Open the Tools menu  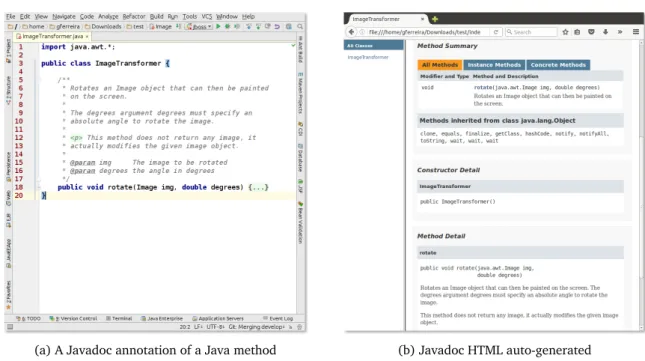coord(190,16)
